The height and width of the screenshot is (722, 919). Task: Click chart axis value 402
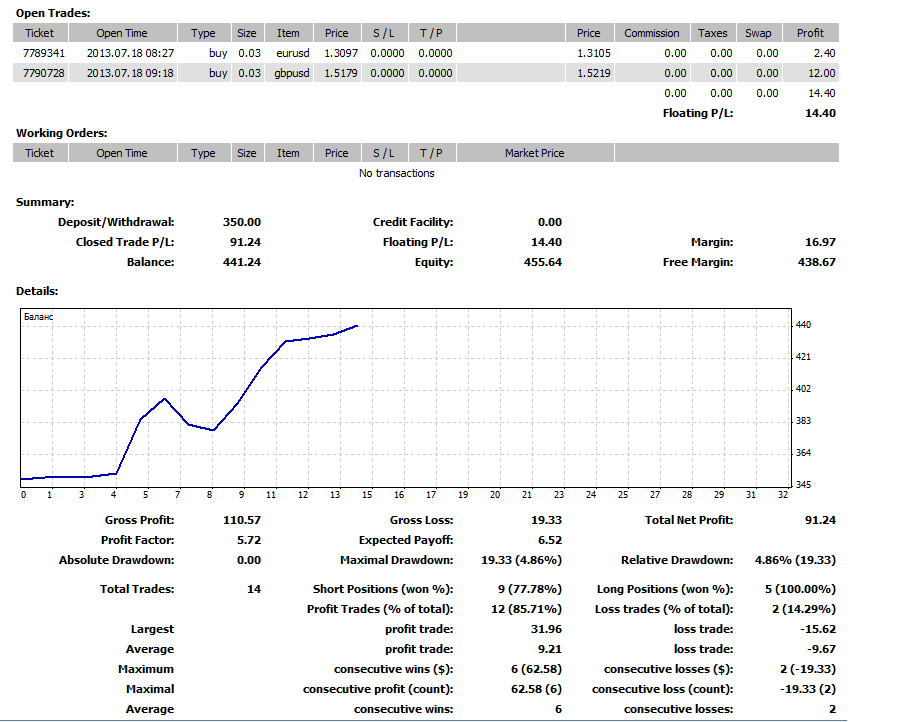pos(803,389)
